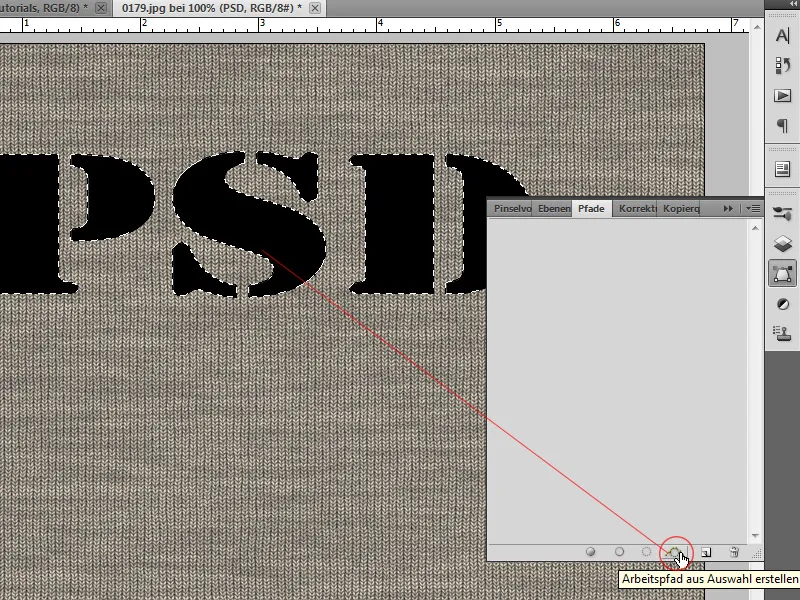
Task: Collapse the icon dock double-arrow
Action: [793, 4]
